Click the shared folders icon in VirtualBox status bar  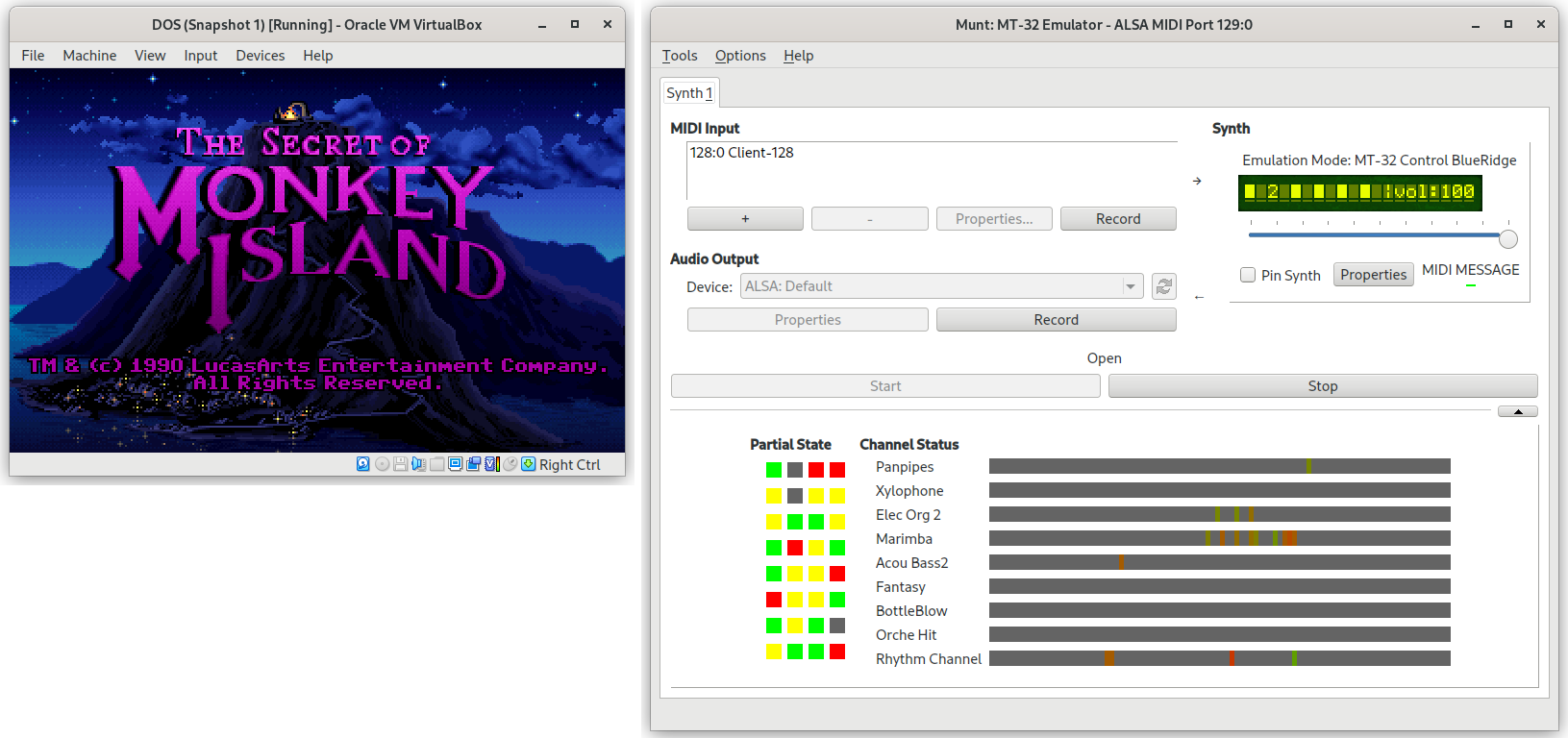pyautogui.click(x=436, y=464)
